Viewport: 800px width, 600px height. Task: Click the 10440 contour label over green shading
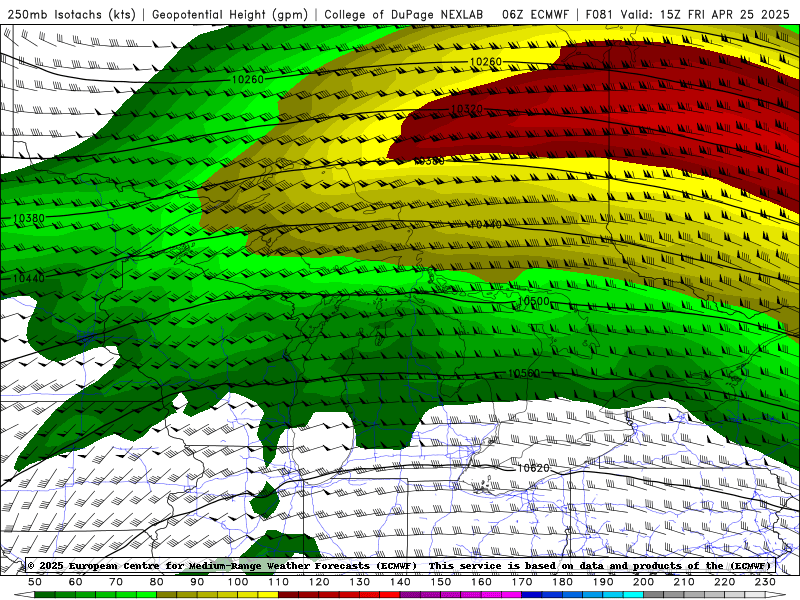pyautogui.click(x=29, y=278)
